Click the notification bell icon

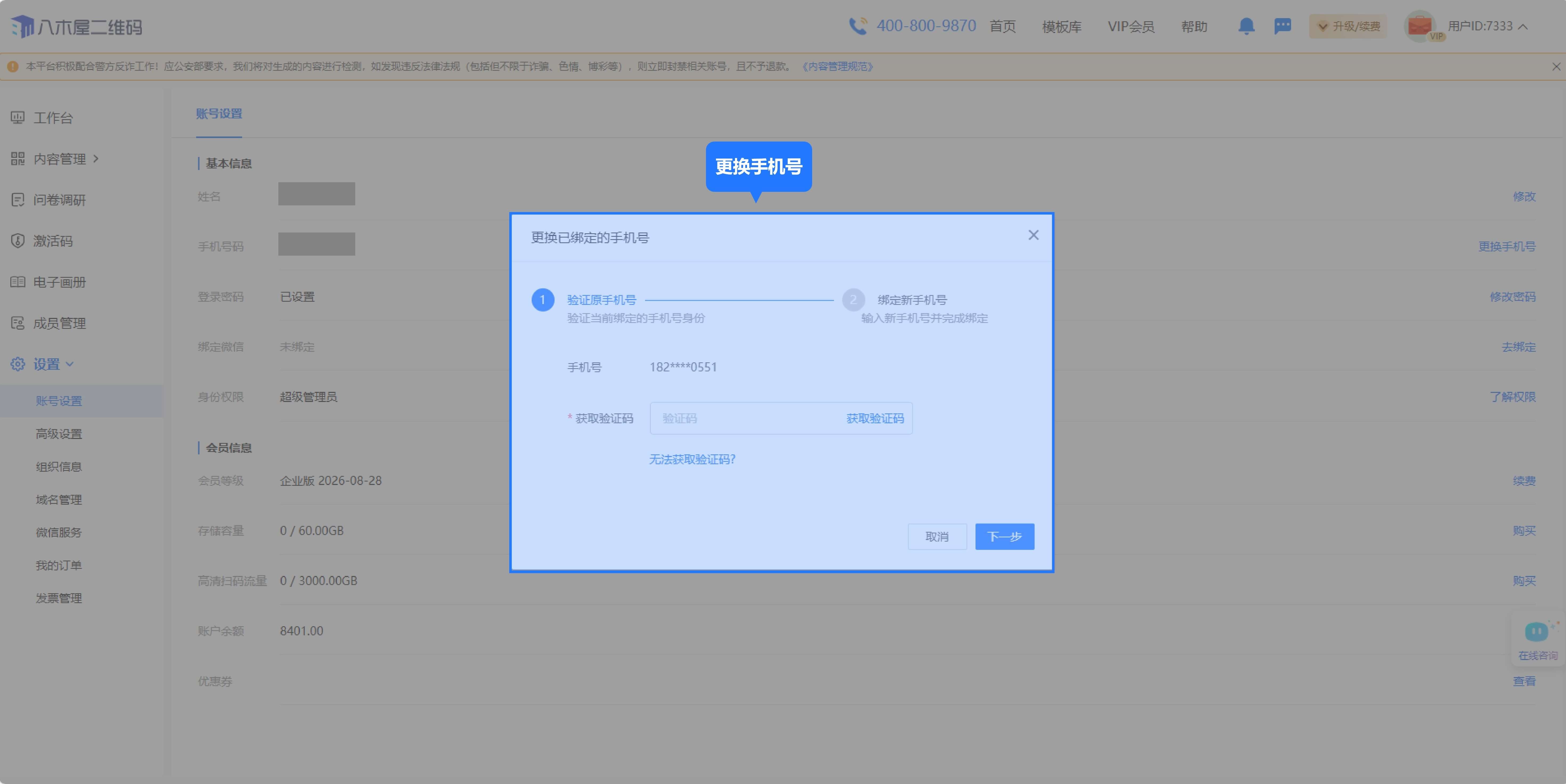click(1246, 26)
